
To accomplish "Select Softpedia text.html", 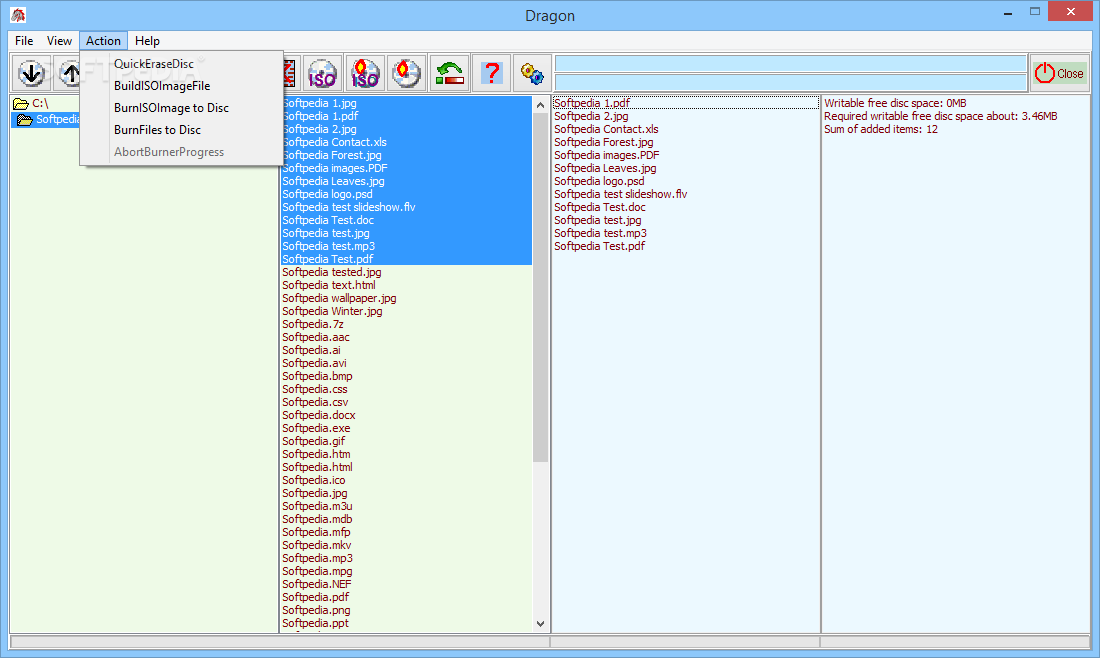I will (329, 285).
